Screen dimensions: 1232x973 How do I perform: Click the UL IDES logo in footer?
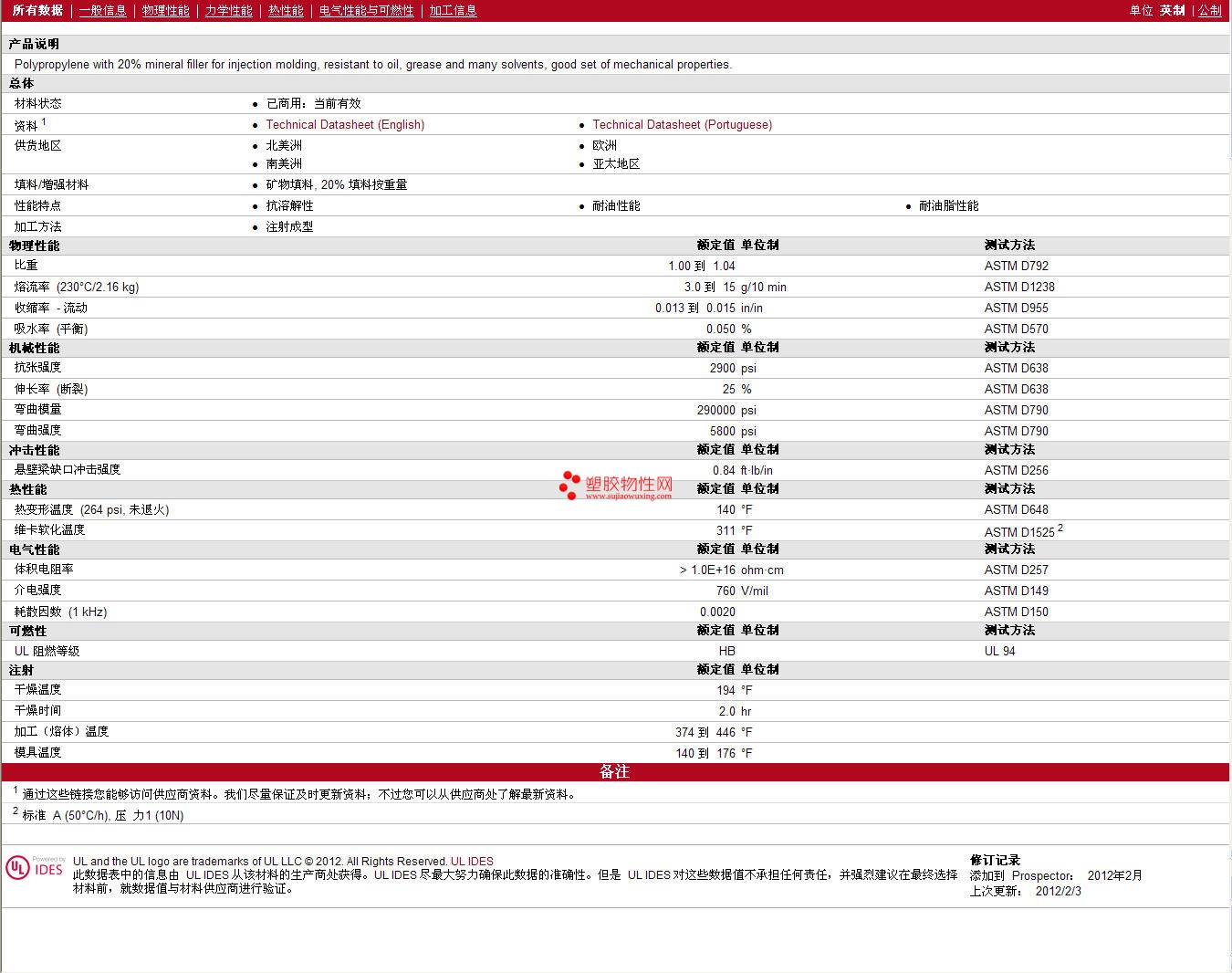click(x=35, y=867)
